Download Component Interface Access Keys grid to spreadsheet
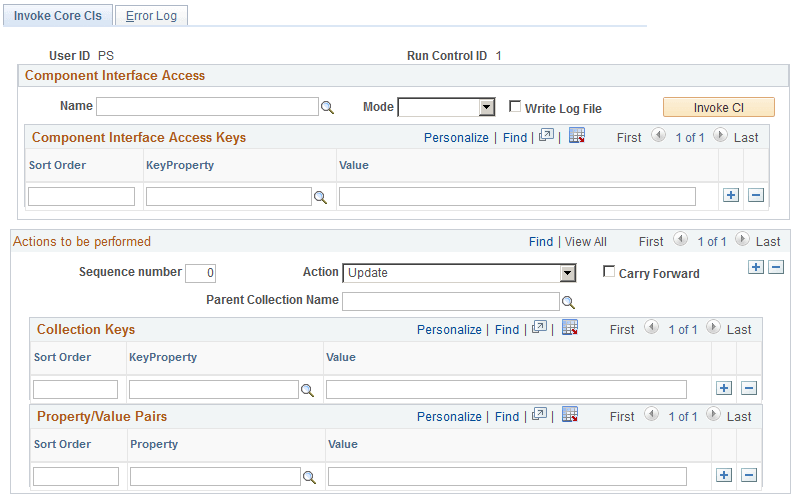 coord(577,137)
